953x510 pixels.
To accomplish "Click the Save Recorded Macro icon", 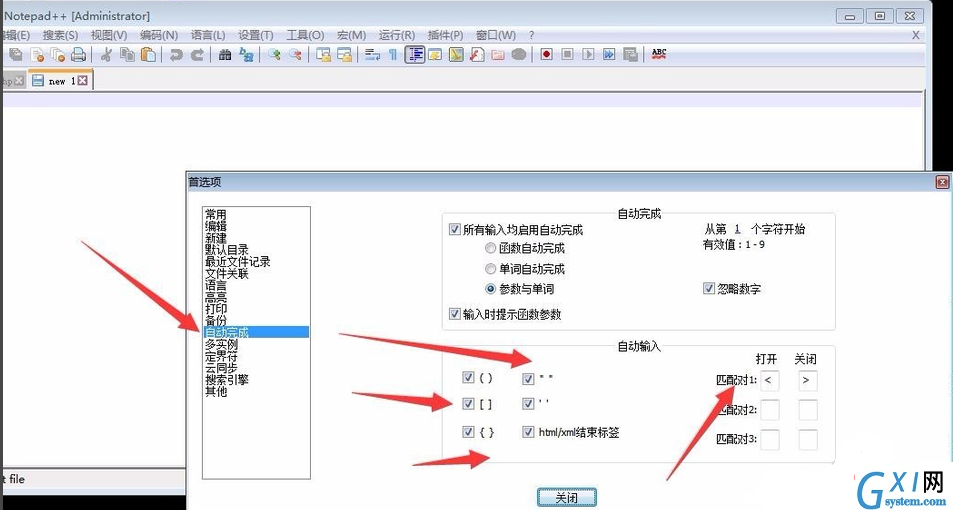I will click(630, 55).
